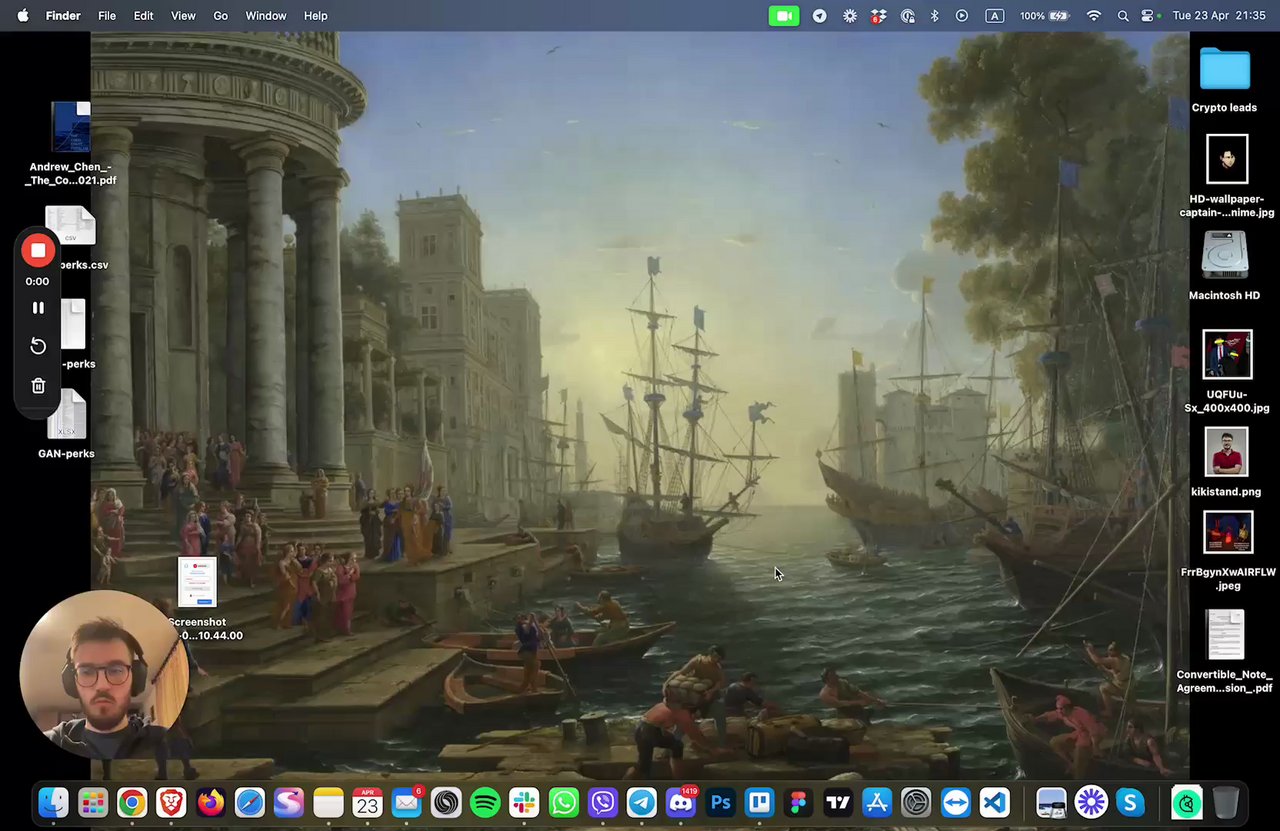Open the keyboard input source menu
The image size is (1280, 831).
995,16
